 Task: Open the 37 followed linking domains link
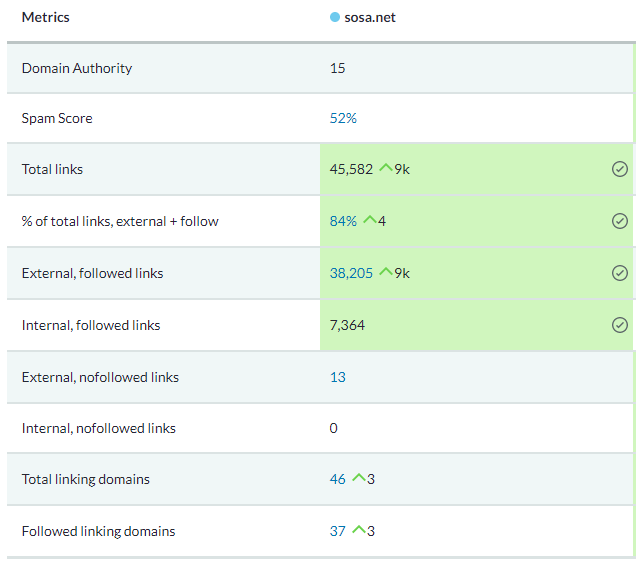(337, 531)
